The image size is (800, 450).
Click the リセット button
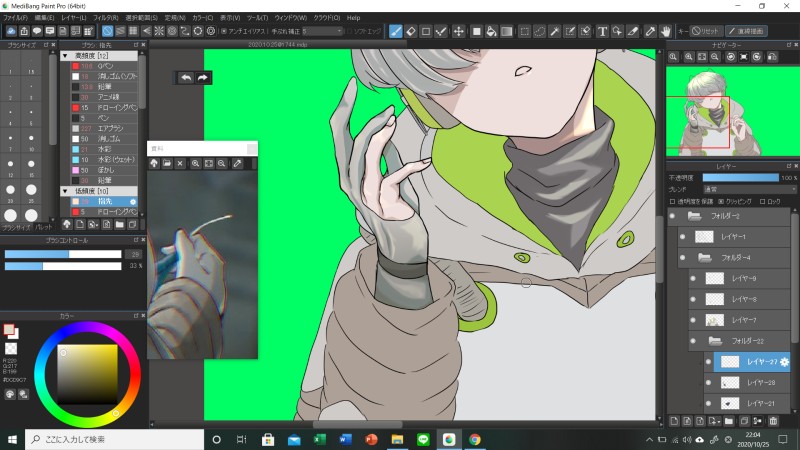706,31
